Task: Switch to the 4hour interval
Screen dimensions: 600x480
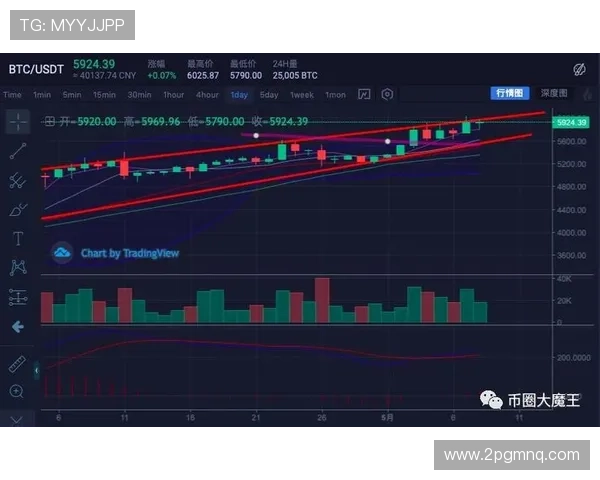Action: pyautogui.click(x=207, y=95)
